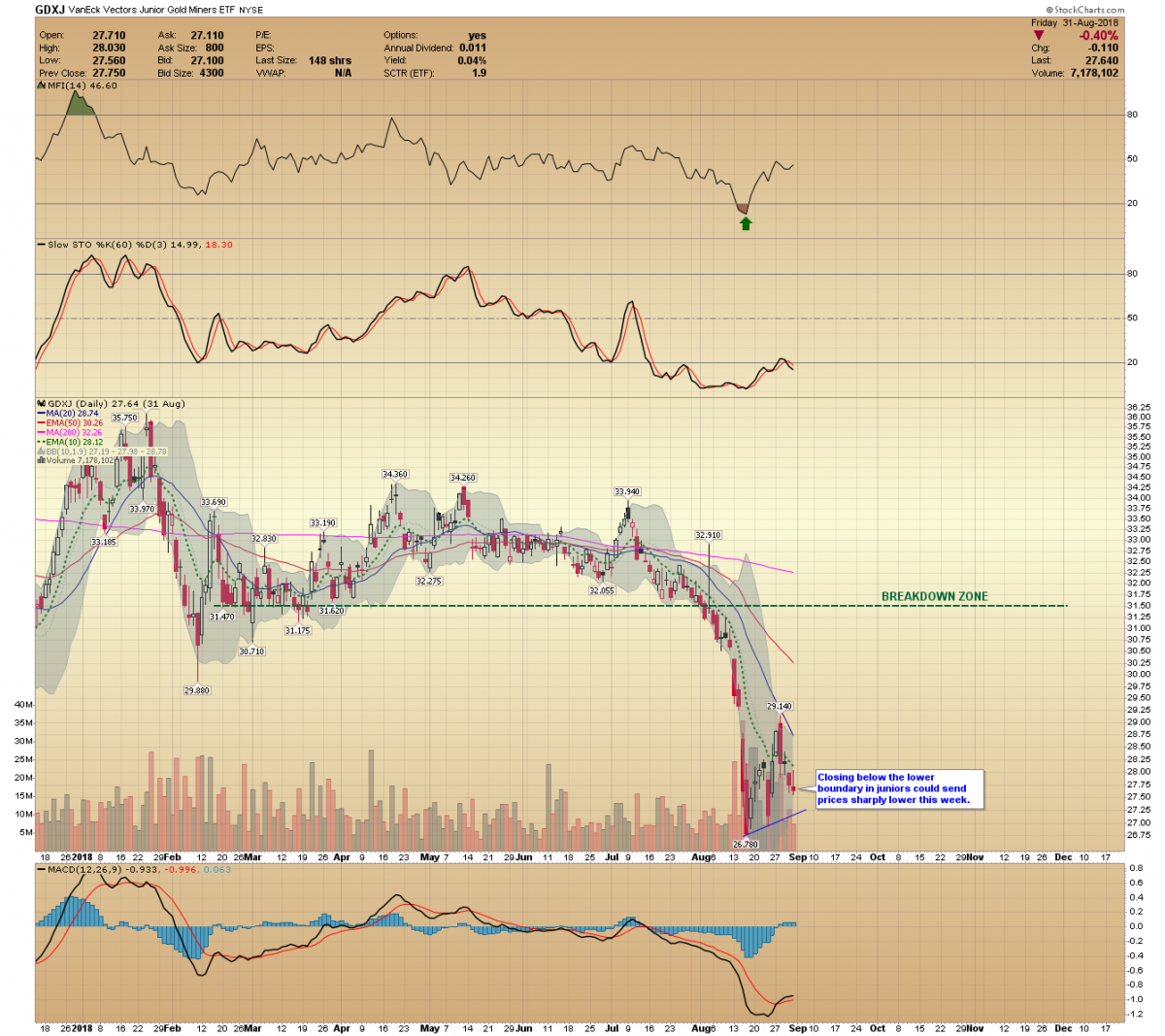Image resolution: width=1165 pixels, height=1036 pixels.
Task: Click the MFI(14) indicator icon
Action: pyautogui.click(x=41, y=85)
